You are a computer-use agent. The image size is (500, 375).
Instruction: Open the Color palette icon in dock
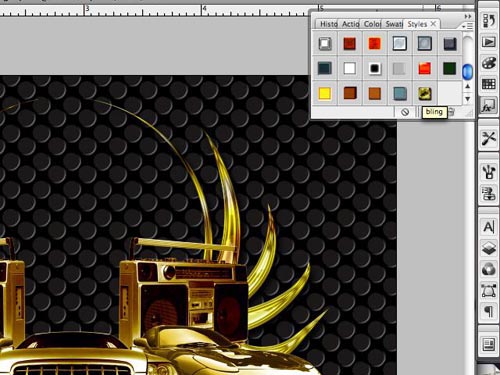pos(489,63)
